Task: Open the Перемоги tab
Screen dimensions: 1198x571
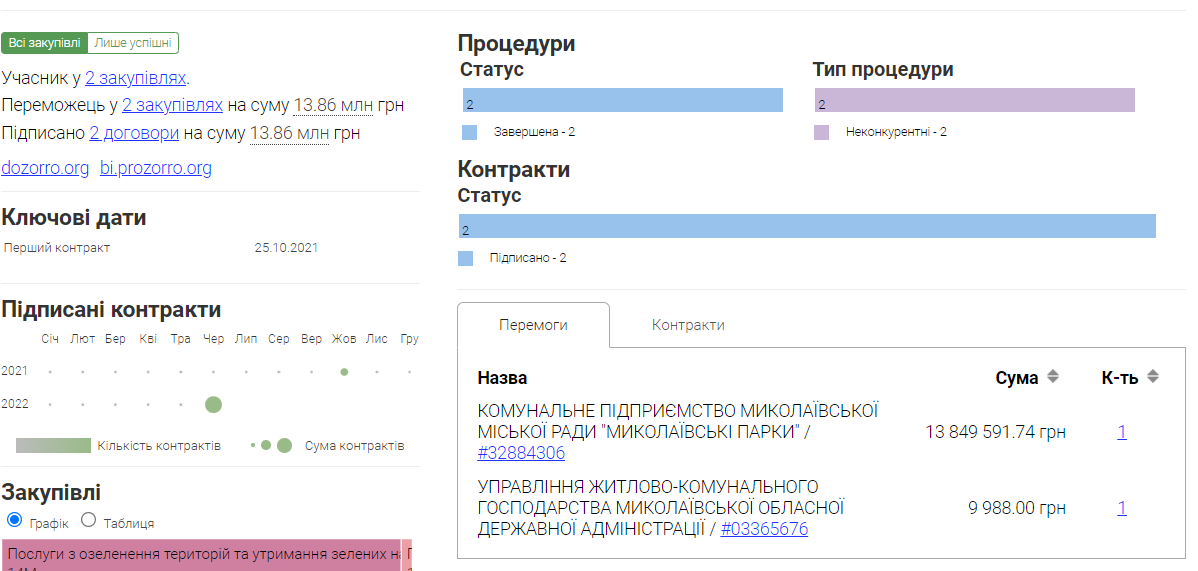Action: [533, 325]
